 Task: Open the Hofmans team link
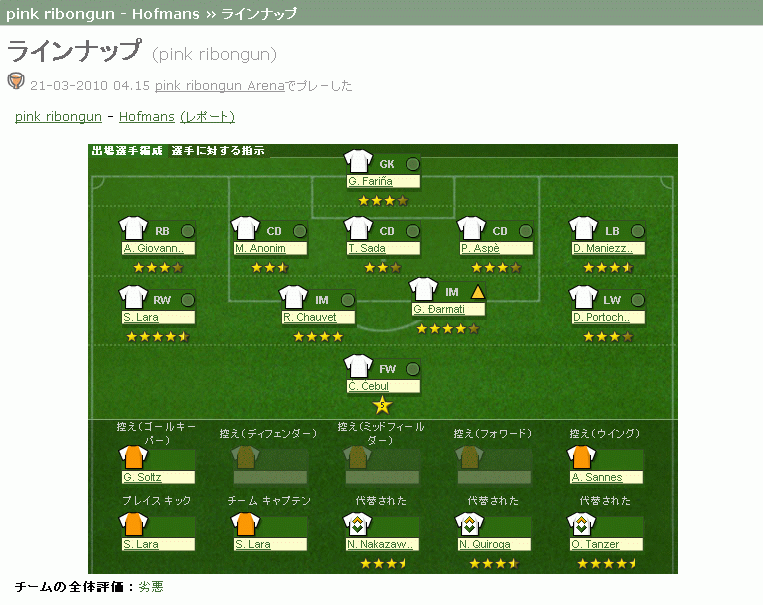147,117
